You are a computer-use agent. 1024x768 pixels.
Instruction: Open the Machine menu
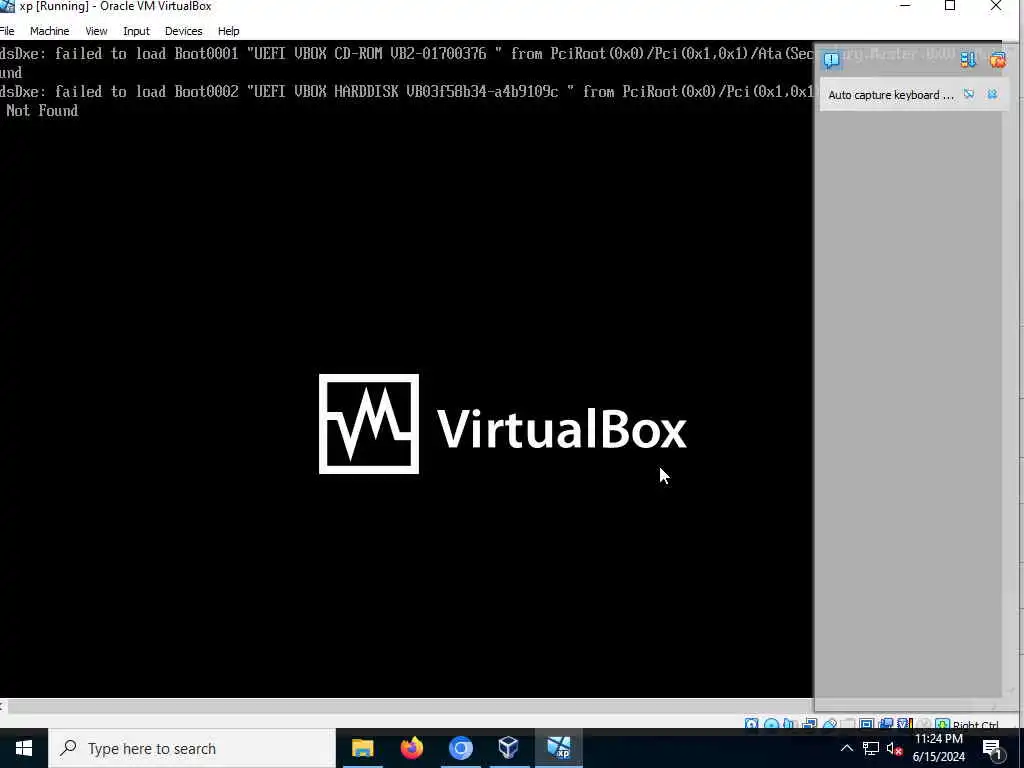click(x=50, y=31)
